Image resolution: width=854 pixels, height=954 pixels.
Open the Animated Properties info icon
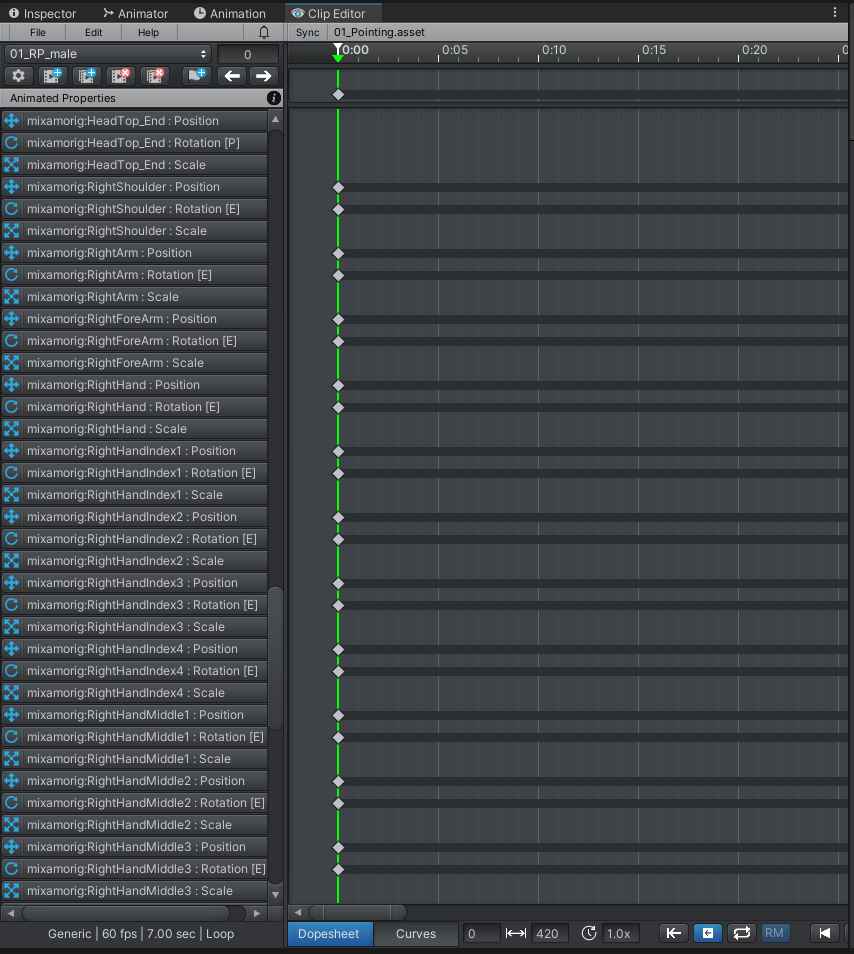[274, 98]
